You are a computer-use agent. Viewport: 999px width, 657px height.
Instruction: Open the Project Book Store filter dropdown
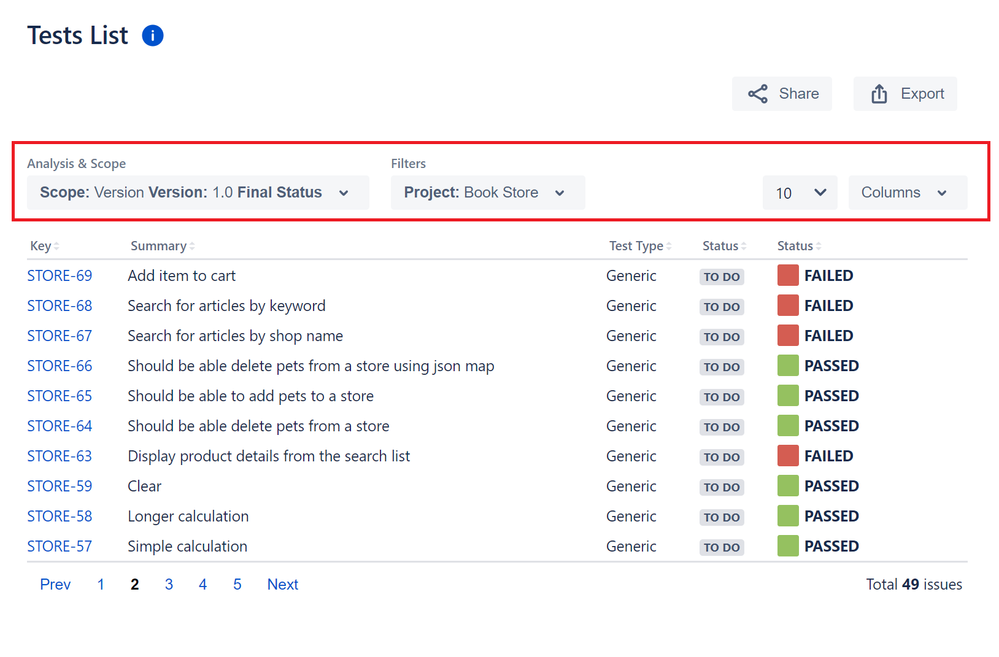click(487, 192)
